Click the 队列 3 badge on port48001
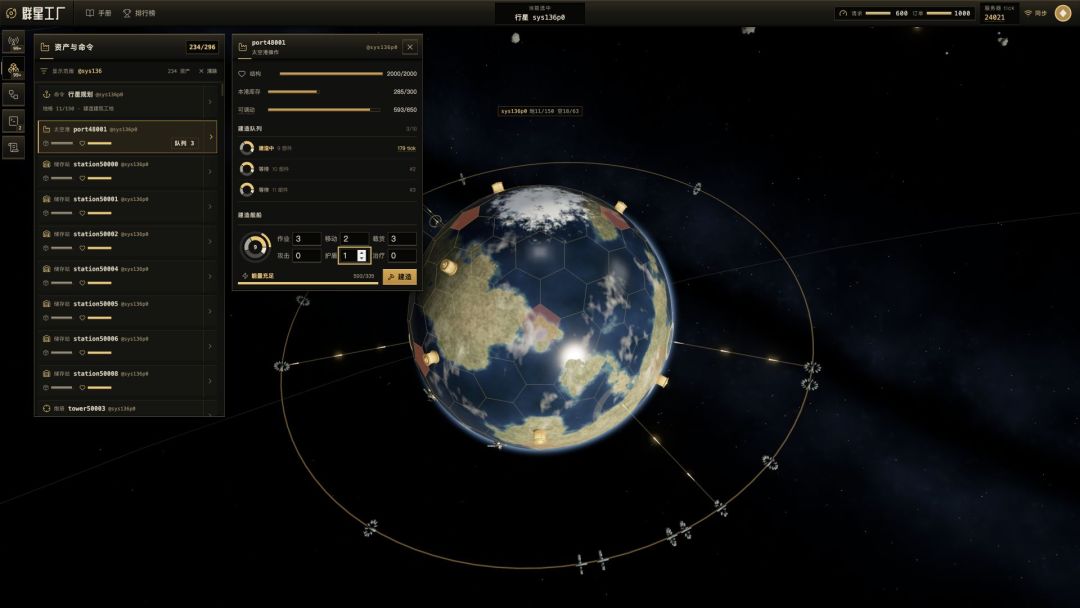The image size is (1080, 608). [184, 143]
